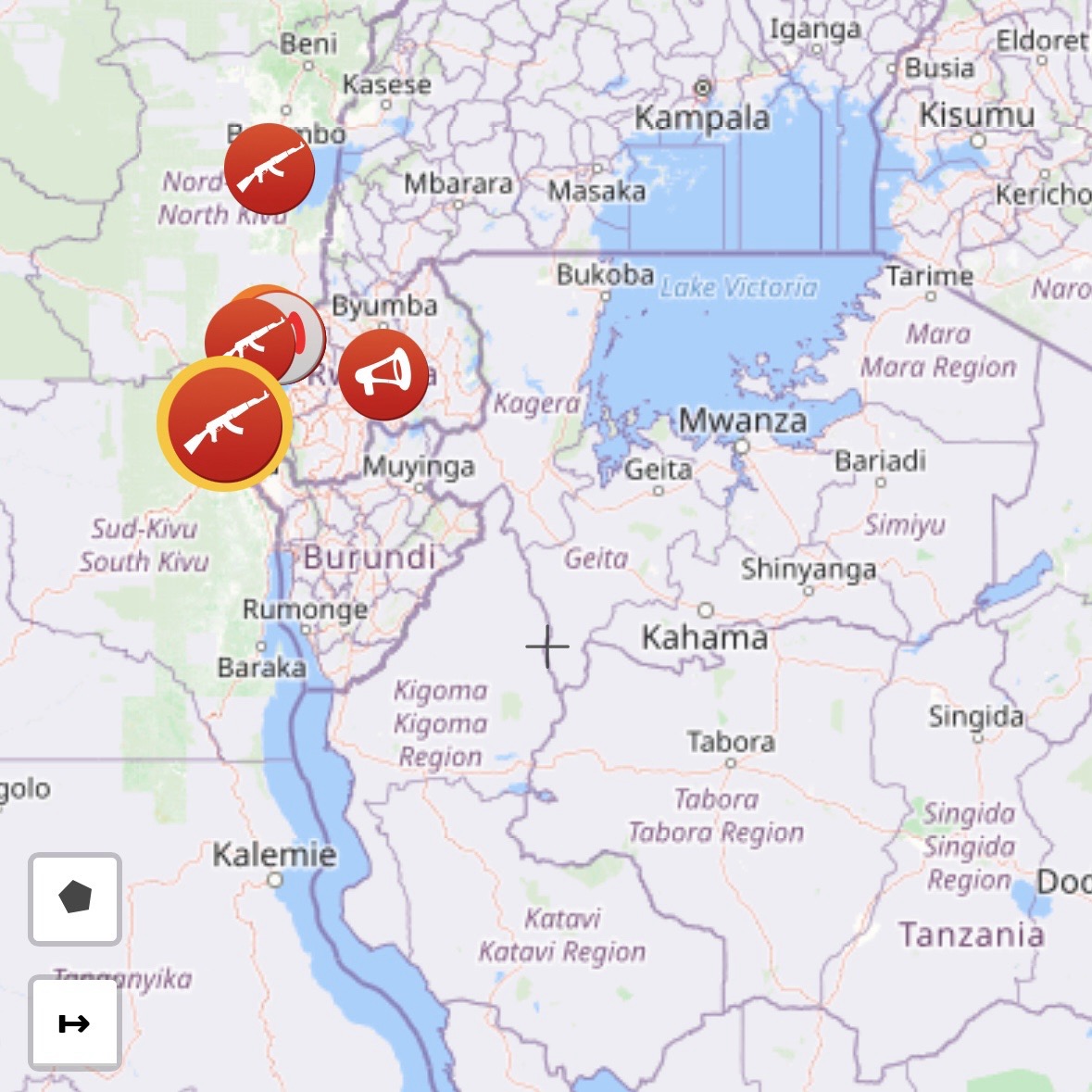This screenshot has height=1092, width=1092.
Task: Click the rifle marker highlighted with yellow ring
Action: [225, 424]
